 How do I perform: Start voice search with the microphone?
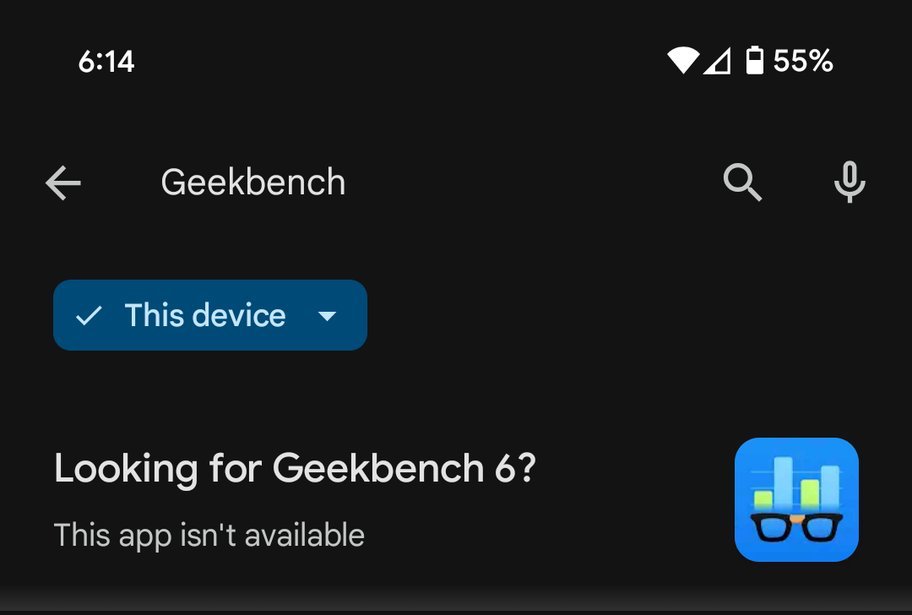849,183
